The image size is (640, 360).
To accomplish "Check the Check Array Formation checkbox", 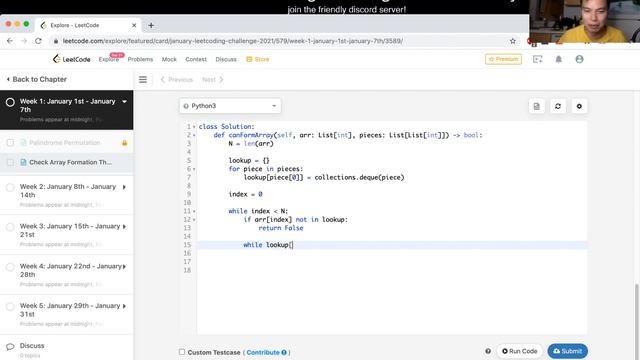I will point(10,162).
